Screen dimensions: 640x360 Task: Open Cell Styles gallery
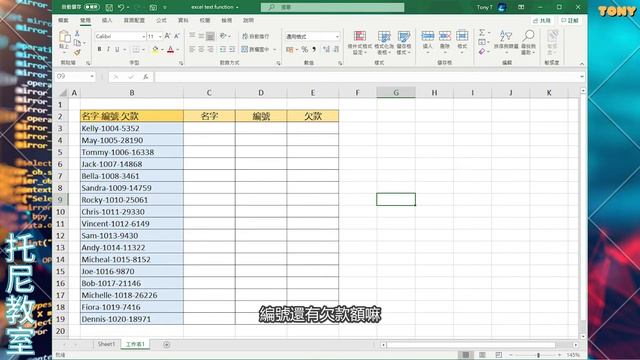pos(404,42)
